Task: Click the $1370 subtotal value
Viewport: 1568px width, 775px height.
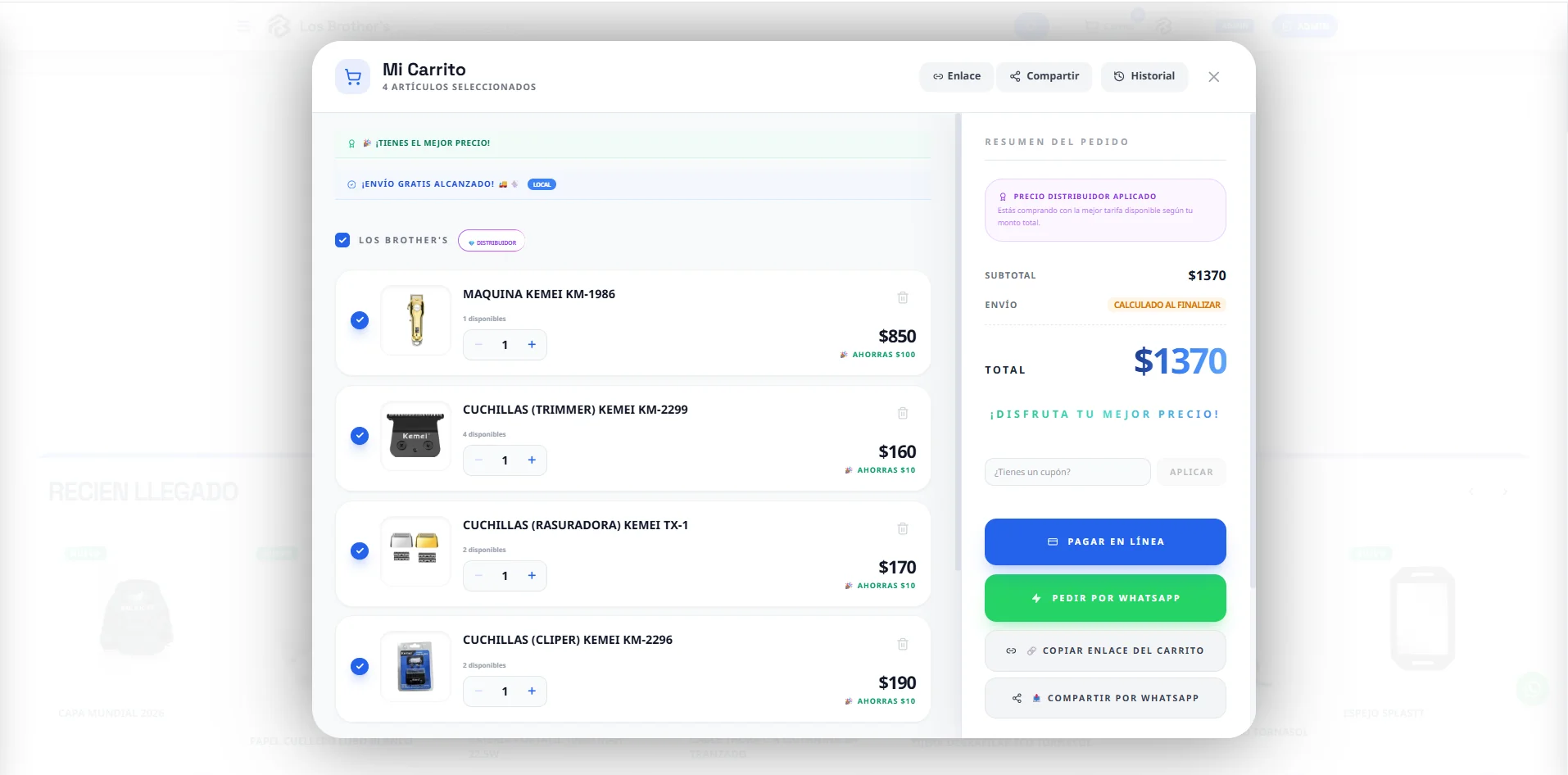Action: (1207, 275)
